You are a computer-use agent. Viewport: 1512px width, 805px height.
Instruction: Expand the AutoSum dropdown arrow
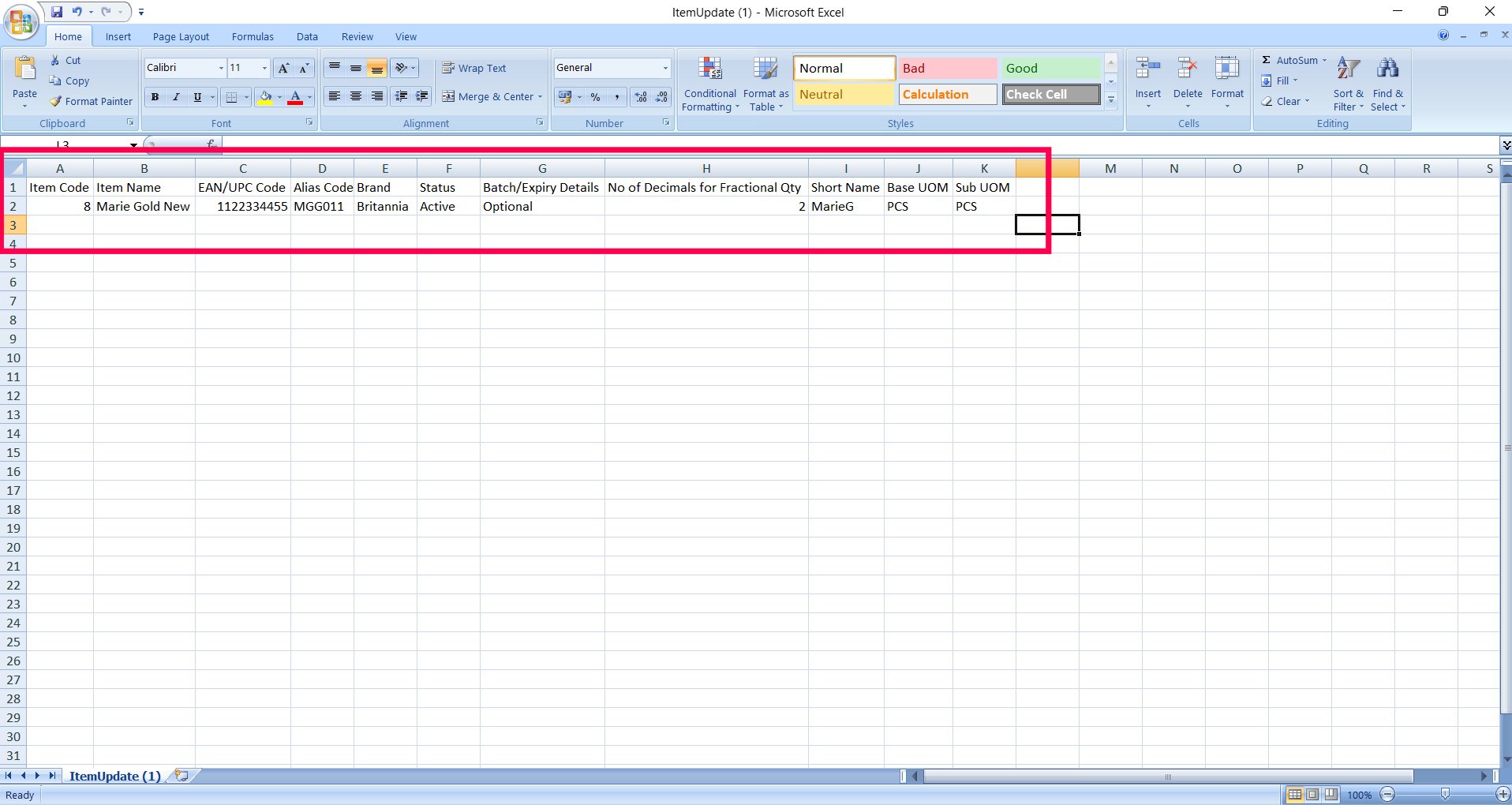[x=1324, y=60]
